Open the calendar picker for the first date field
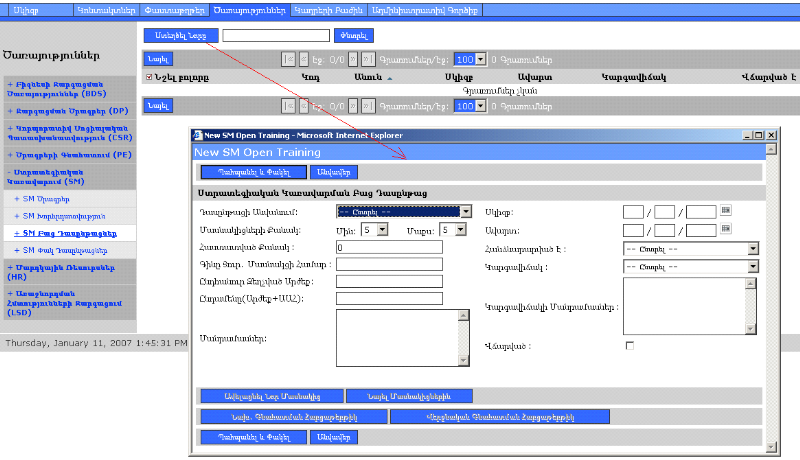Screen dimensions: 800x460 tap(726, 211)
